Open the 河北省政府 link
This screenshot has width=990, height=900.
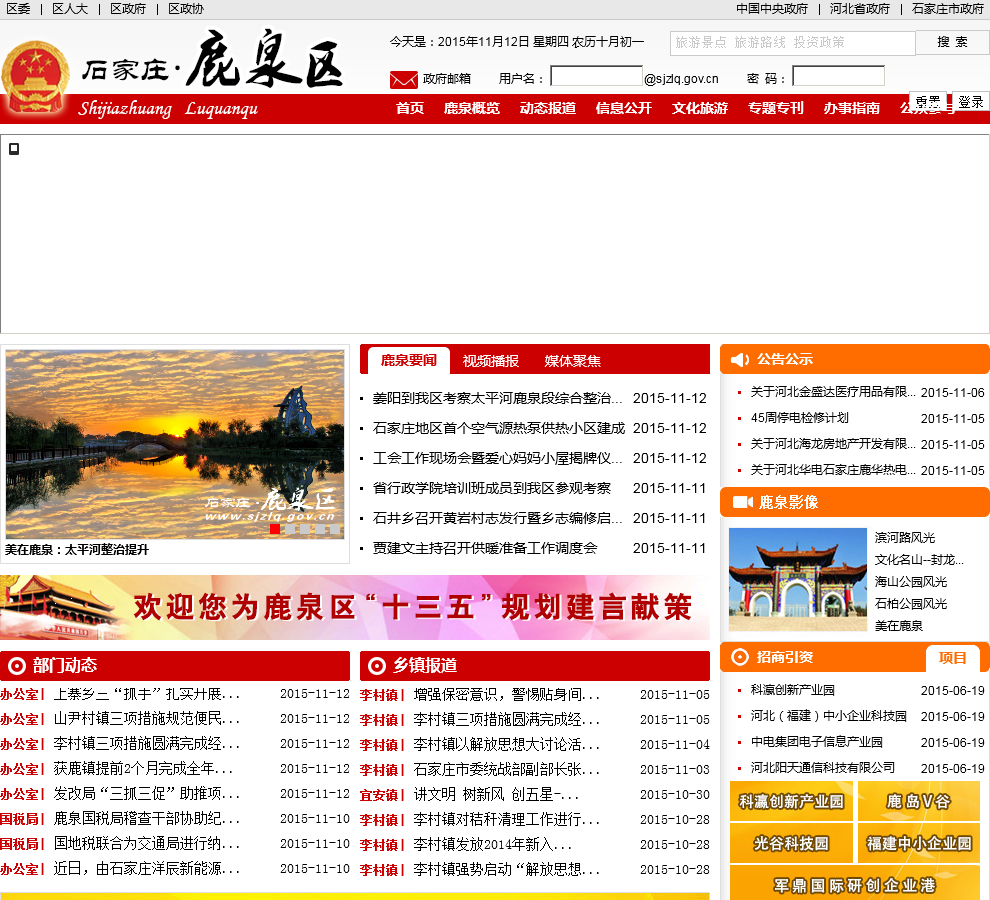(859, 9)
